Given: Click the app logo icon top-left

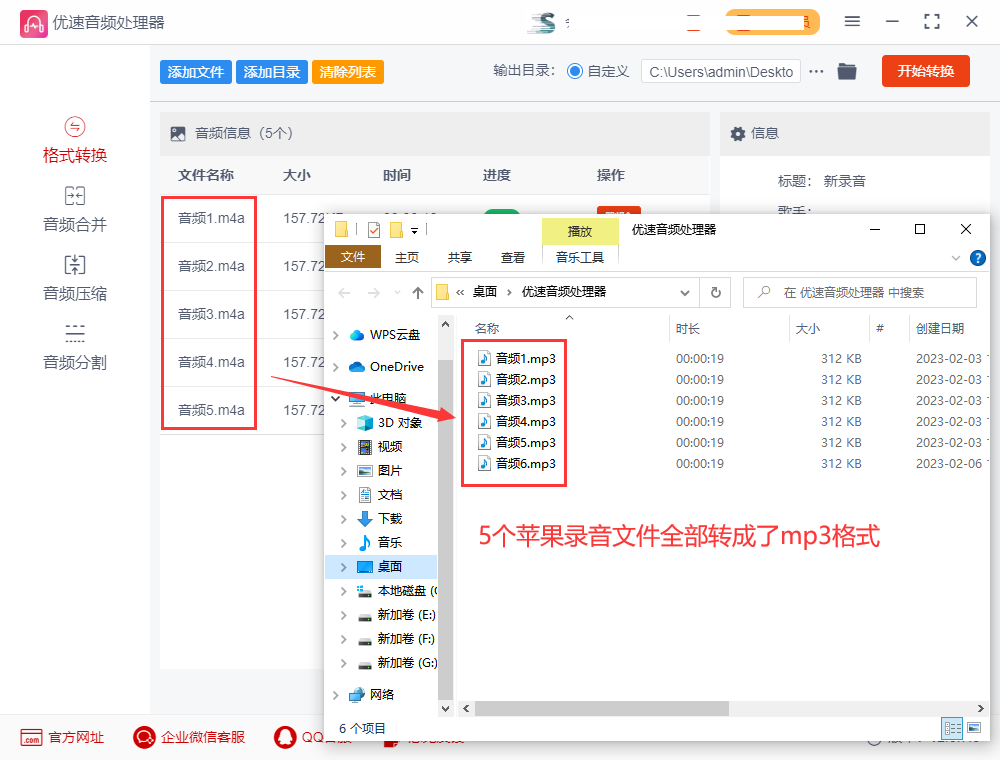Looking at the screenshot, I should (33, 22).
